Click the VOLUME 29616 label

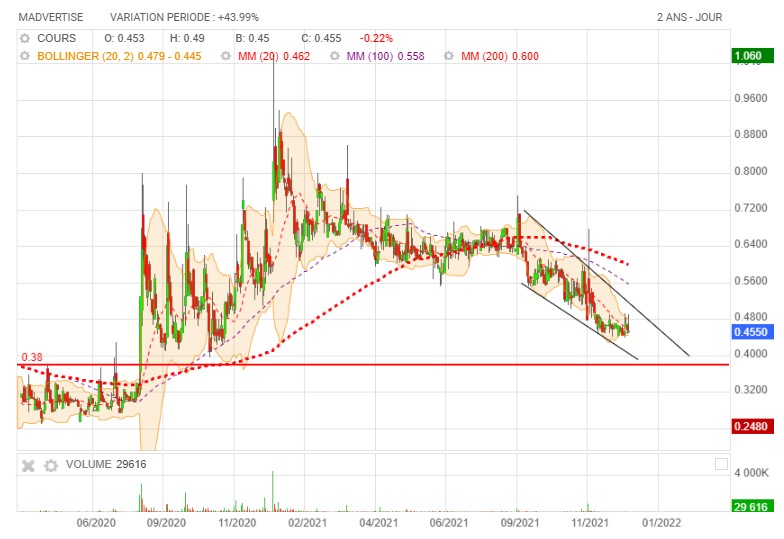[106, 464]
